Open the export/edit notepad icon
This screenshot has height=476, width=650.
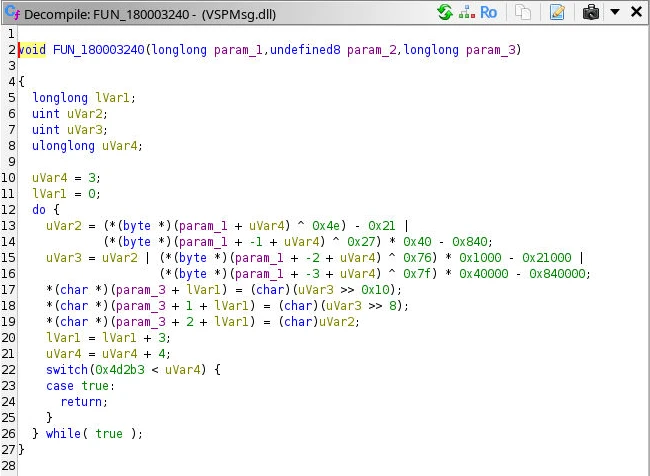(557, 12)
